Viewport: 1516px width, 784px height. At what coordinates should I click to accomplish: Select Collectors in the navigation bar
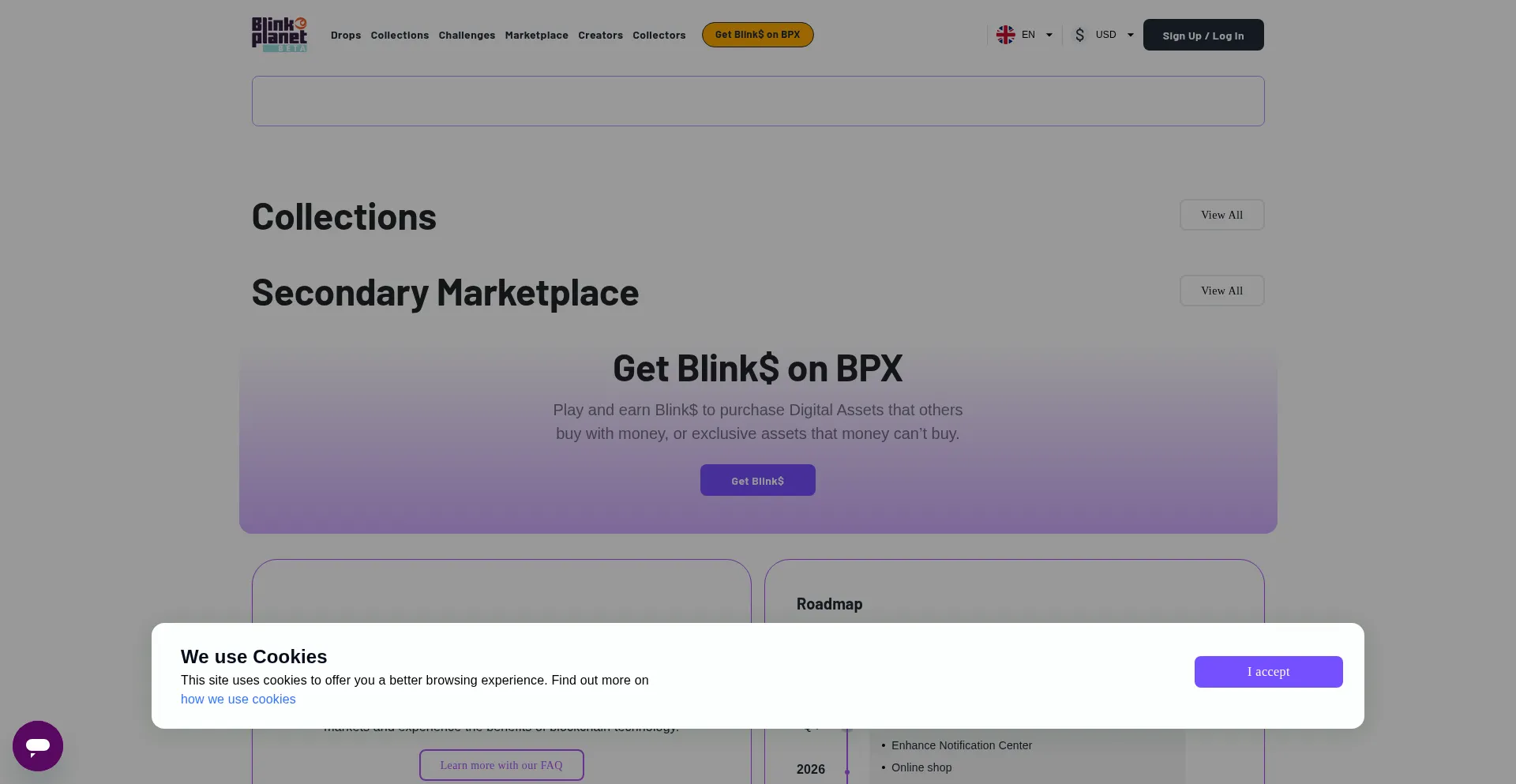tap(659, 36)
